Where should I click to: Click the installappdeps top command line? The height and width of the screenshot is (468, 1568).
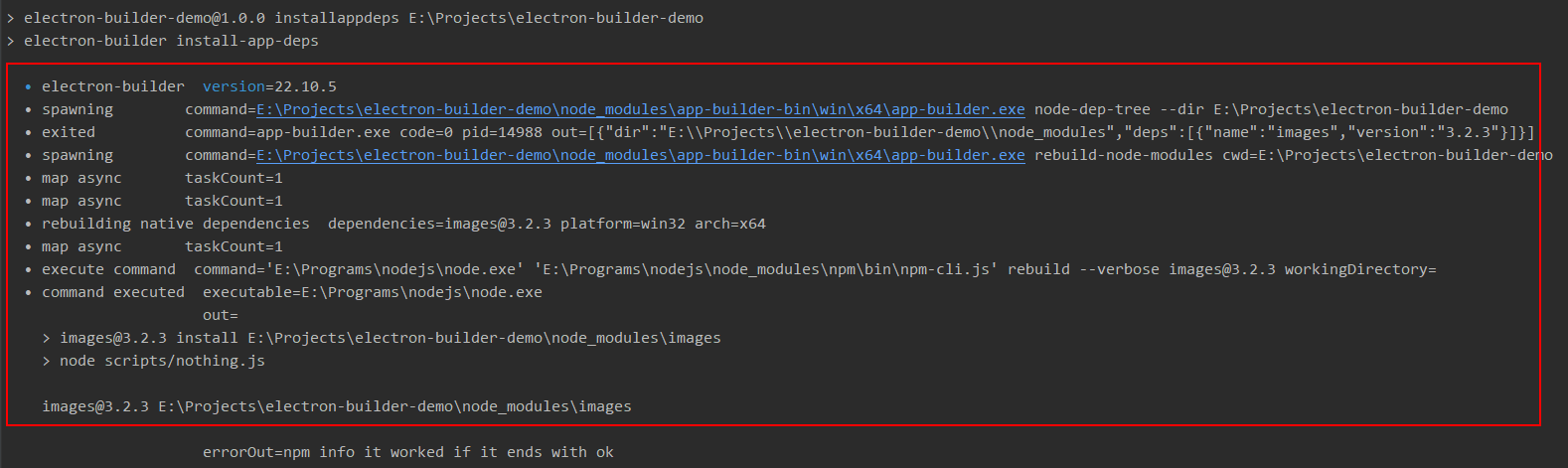click(x=364, y=18)
